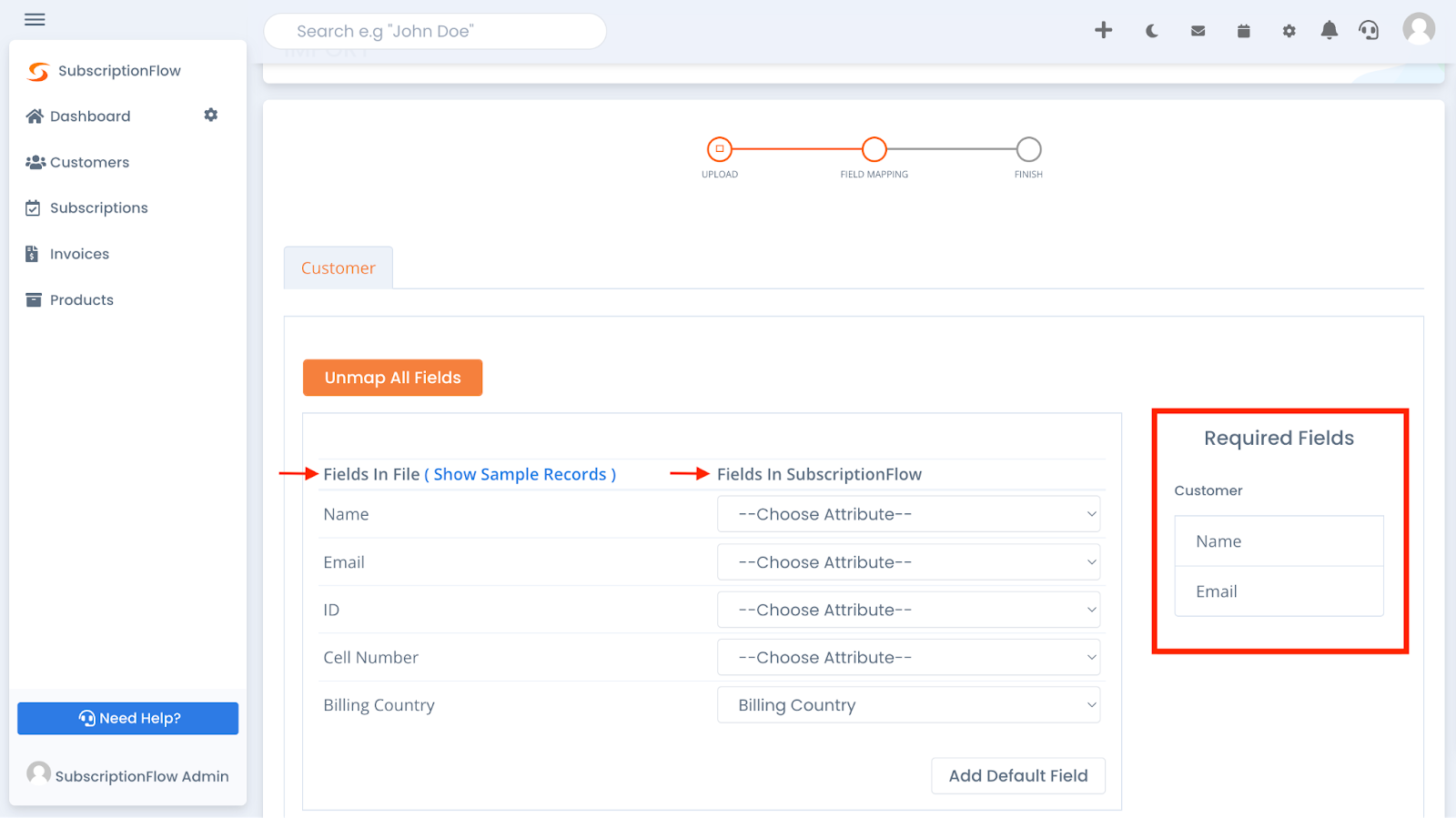Screen dimensions: 1456x818
Task: Open user profile avatar top right
Action: coord(1419,28)
